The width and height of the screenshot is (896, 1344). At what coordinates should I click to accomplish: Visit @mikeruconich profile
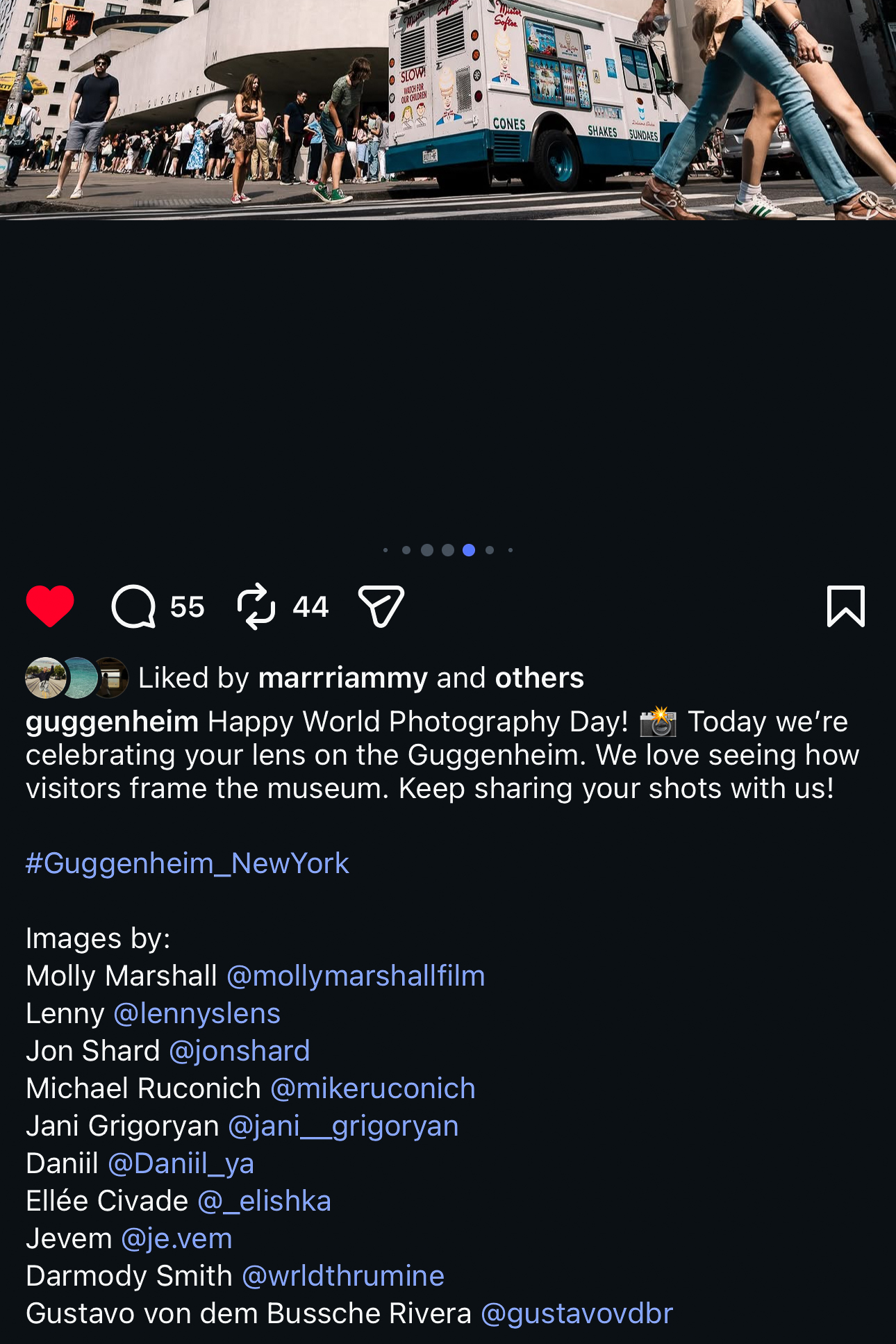pos(373,1088)
